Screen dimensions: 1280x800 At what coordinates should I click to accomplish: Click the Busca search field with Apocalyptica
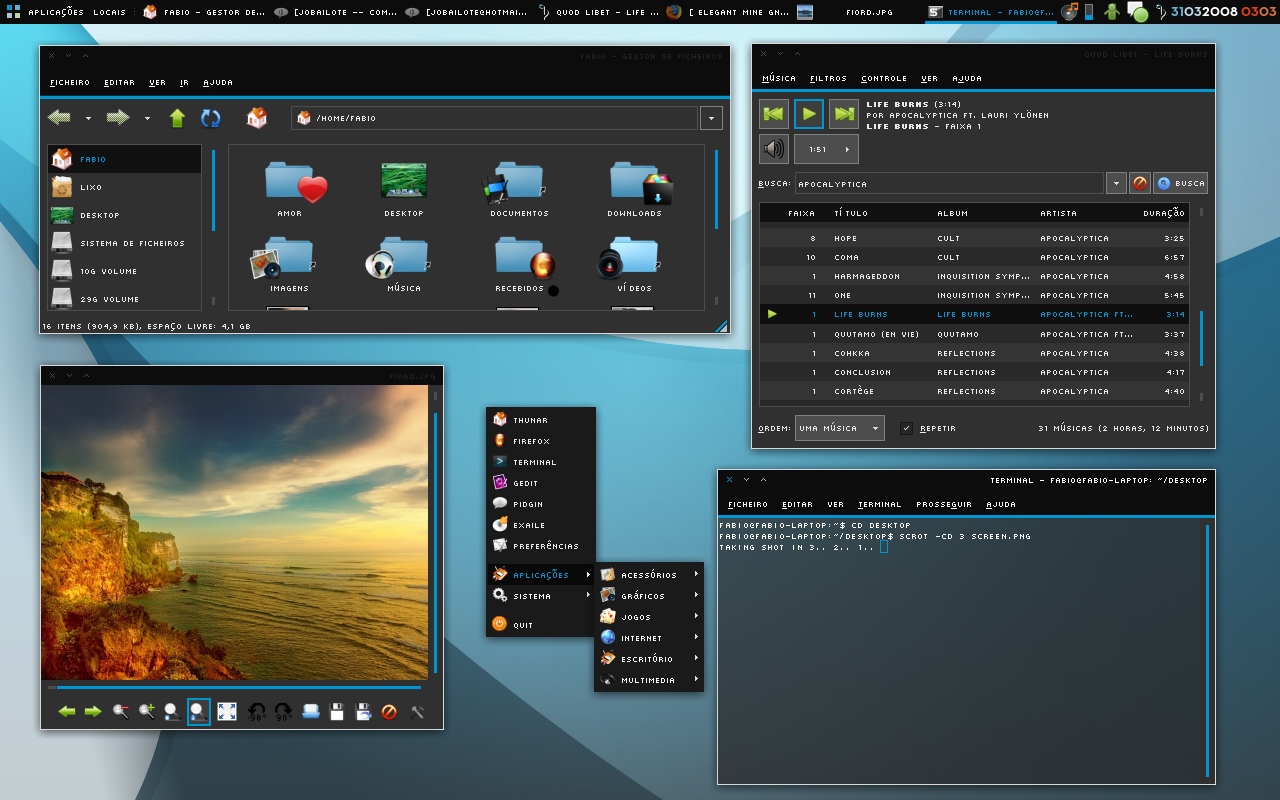[x=949, y=183]
